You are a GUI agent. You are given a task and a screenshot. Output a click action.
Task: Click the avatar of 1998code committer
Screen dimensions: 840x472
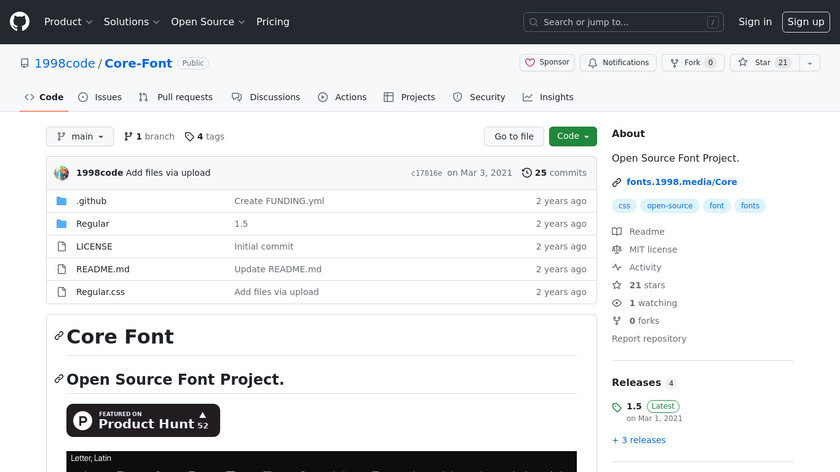(62, 173)
